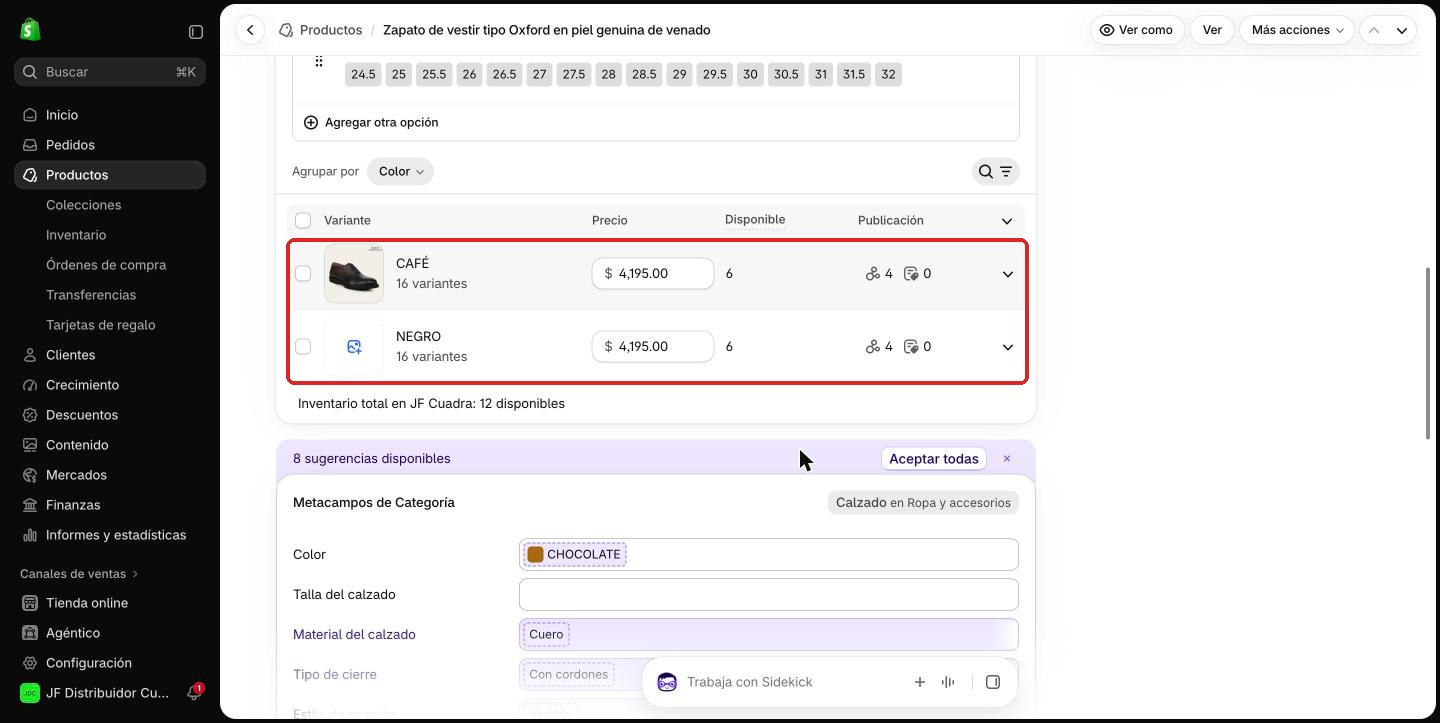The height and width of the screenshot is (723, 1440).
Task: Click the CHOCOLATE color swatch chip
Action: (x=575, y=555)
